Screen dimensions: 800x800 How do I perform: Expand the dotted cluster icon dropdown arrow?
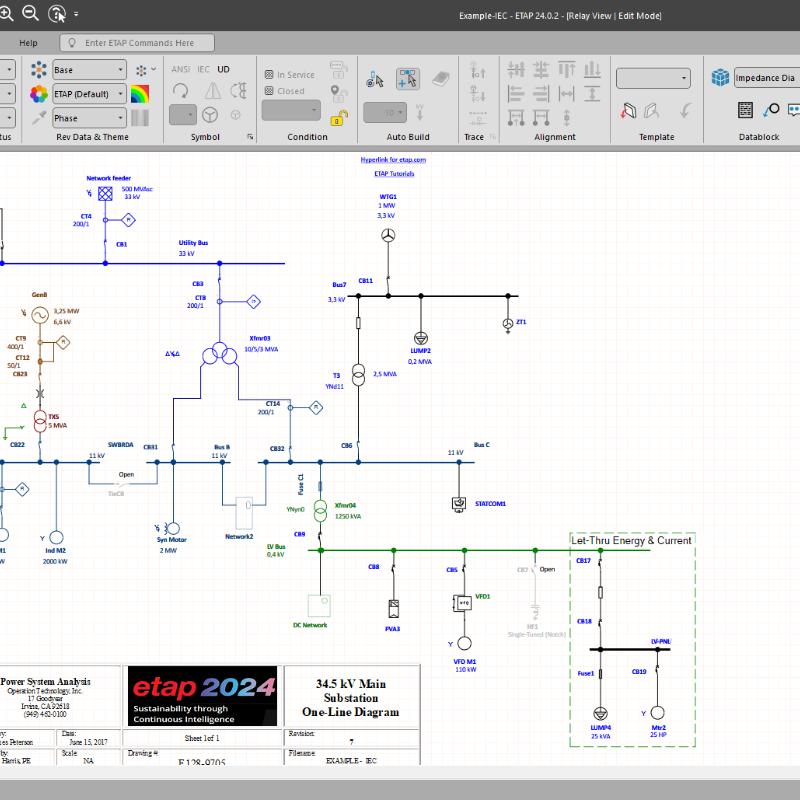(154, 69)
